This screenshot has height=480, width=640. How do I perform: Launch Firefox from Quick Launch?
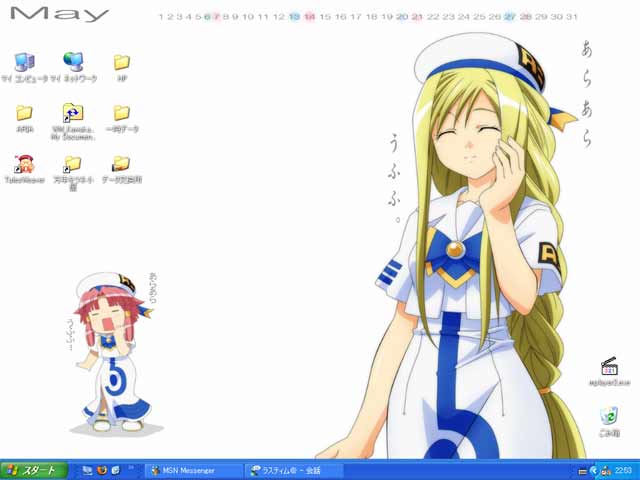pyautogui.click(x=102, y=471)
